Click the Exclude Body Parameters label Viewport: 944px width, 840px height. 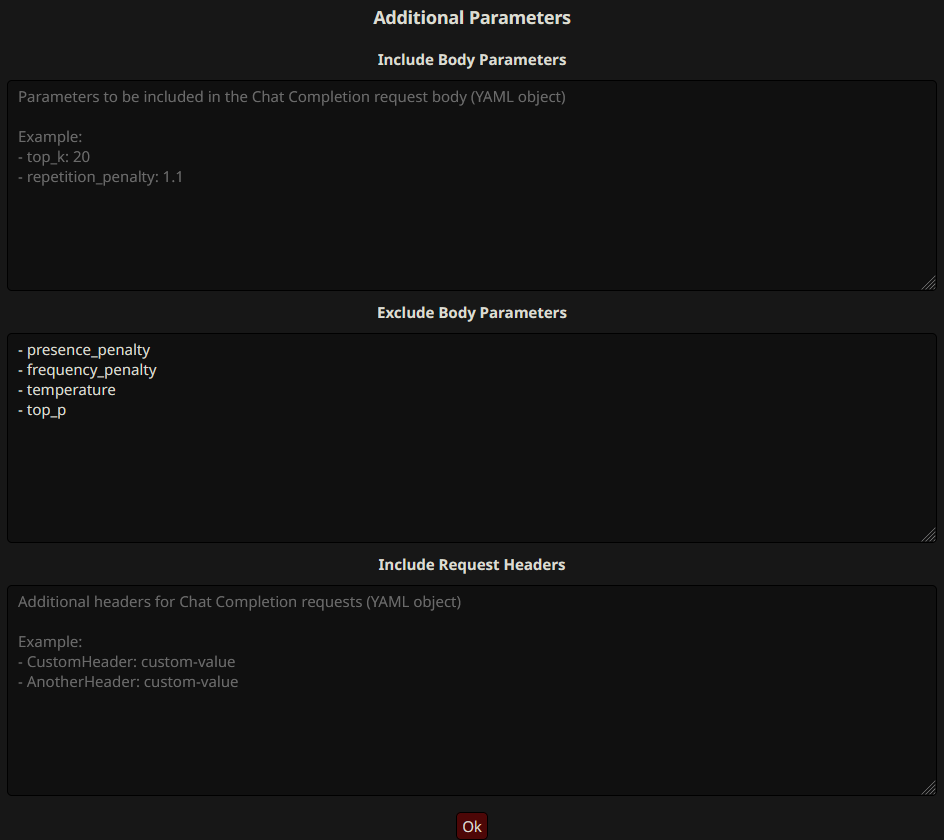pos(472,313)
